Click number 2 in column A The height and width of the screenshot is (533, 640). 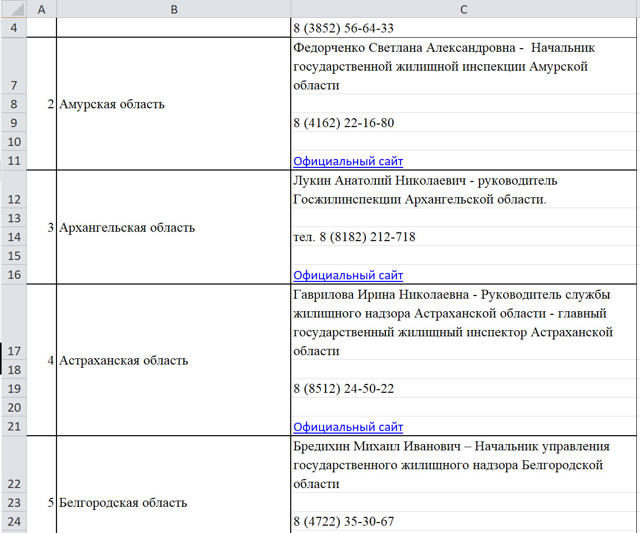pos(50,104)
